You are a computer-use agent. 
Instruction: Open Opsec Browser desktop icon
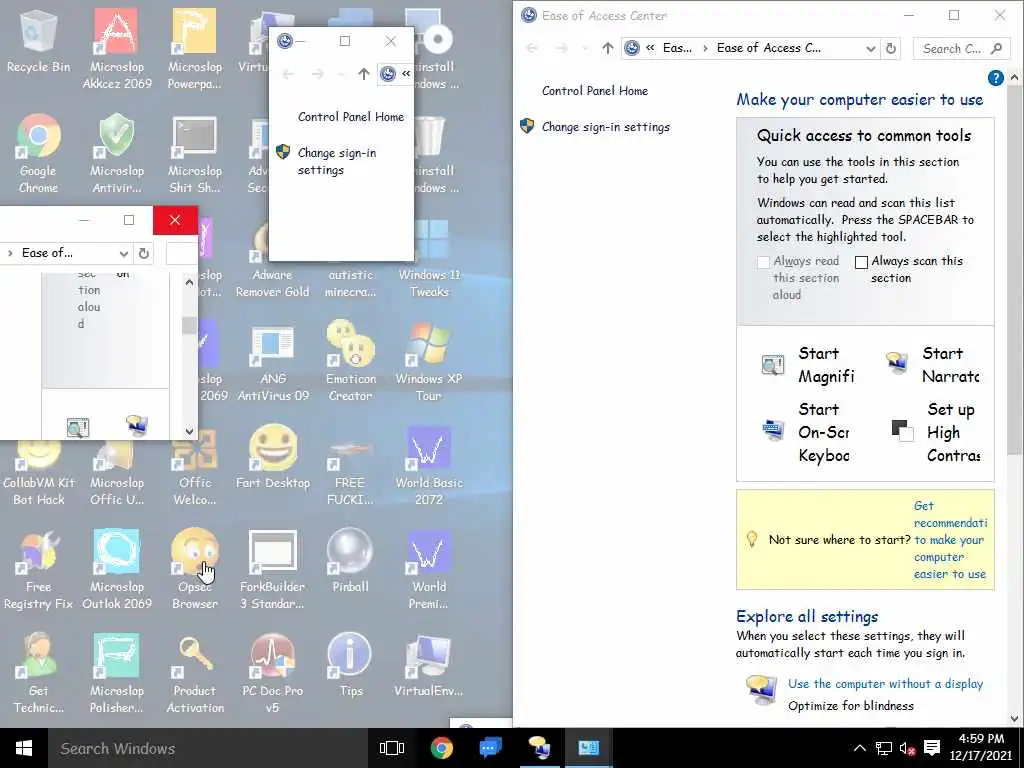(195, 569)
